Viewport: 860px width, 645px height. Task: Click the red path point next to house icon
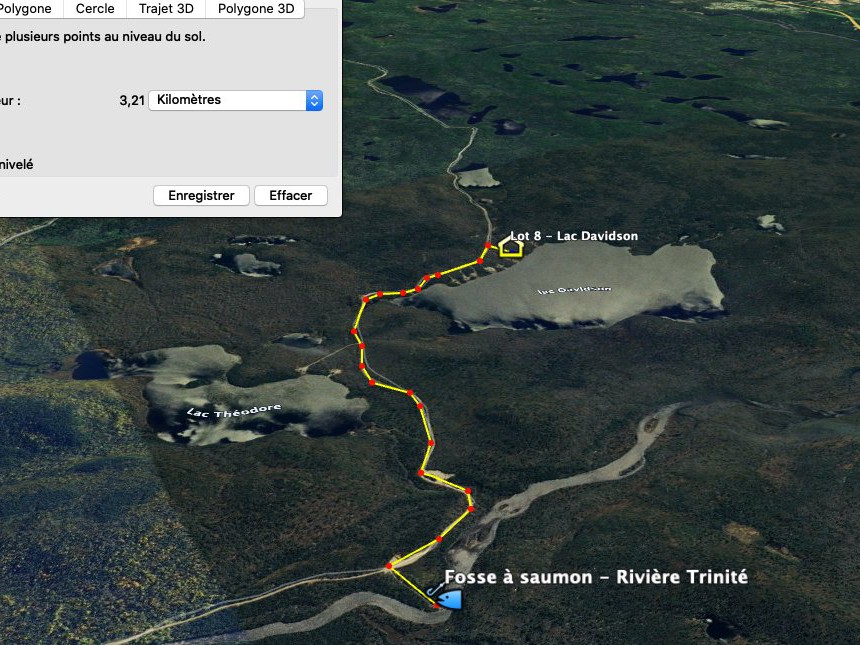[x=488, y=245]
